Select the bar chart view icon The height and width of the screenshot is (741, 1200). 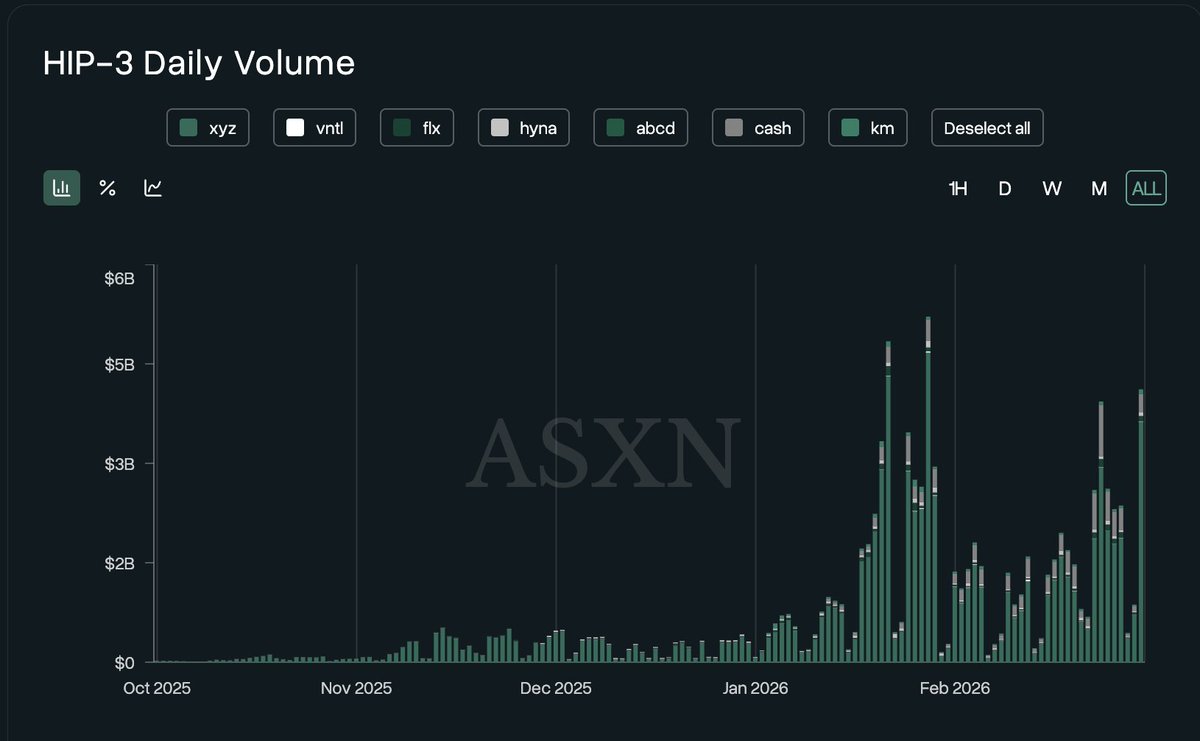(x=61, y=188)
